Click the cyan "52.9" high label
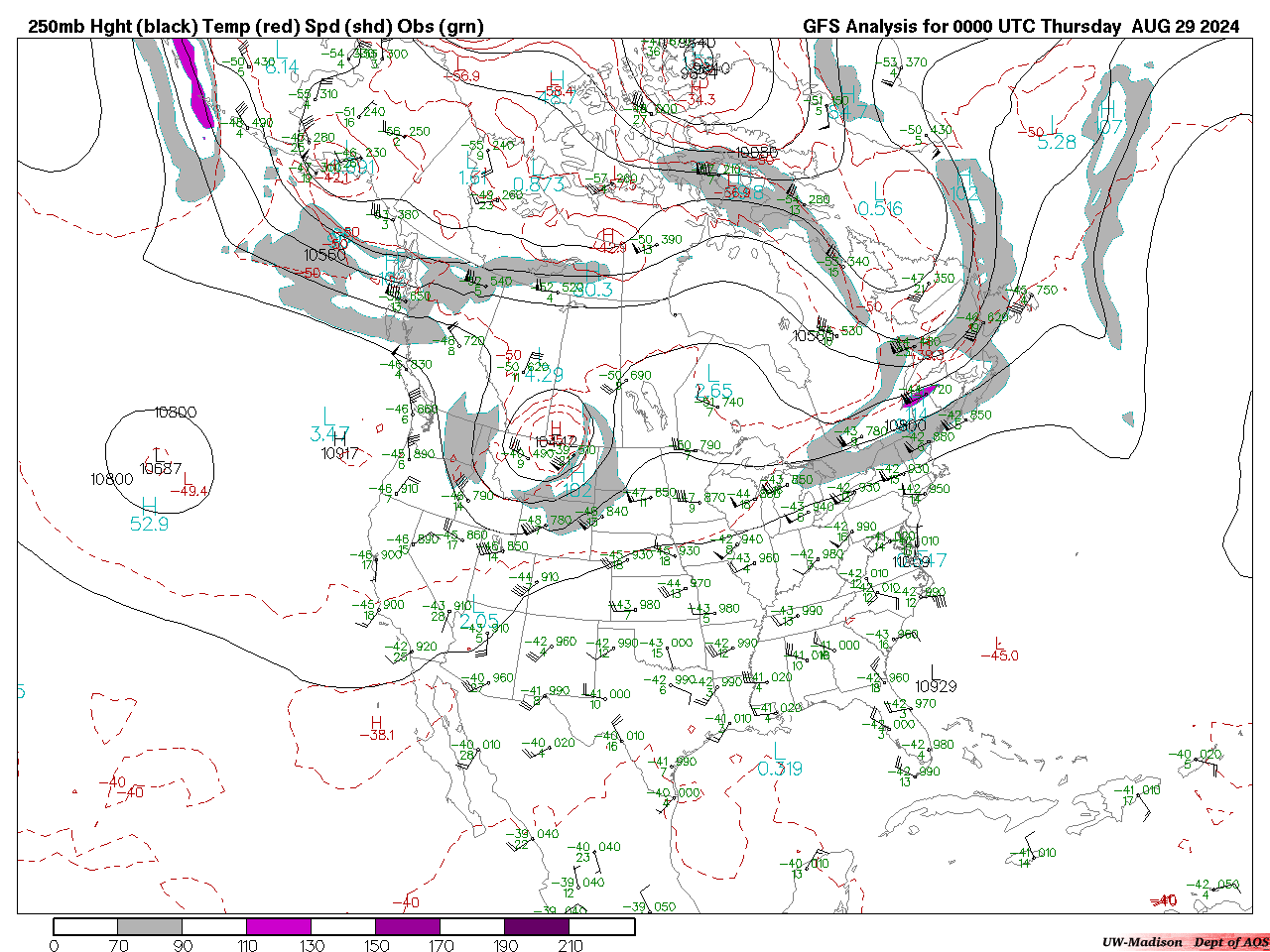Screen dimensions: 1270x952 tap(150, 524)
